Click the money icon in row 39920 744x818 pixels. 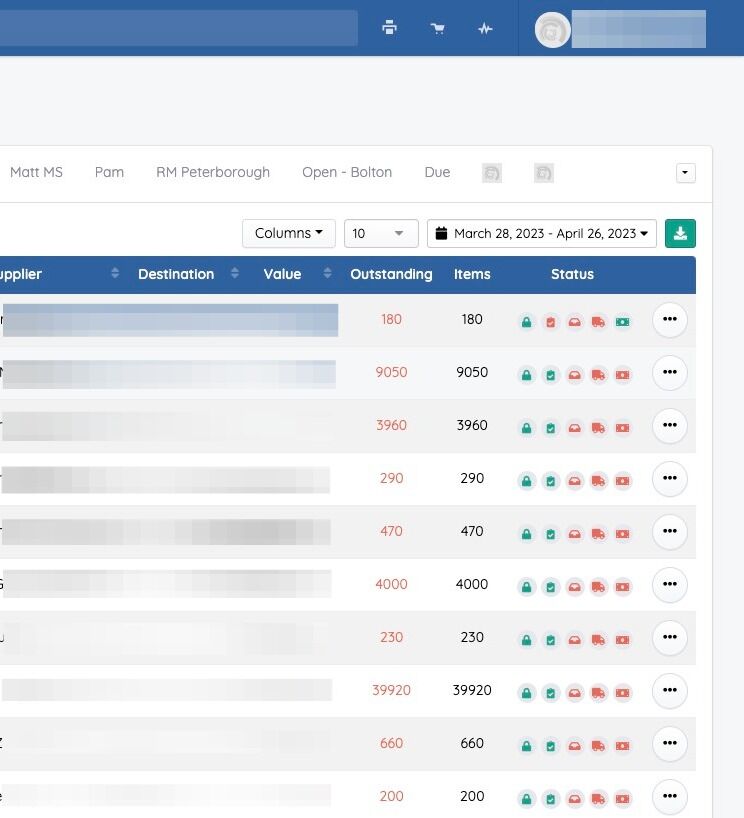click(622, 693)
